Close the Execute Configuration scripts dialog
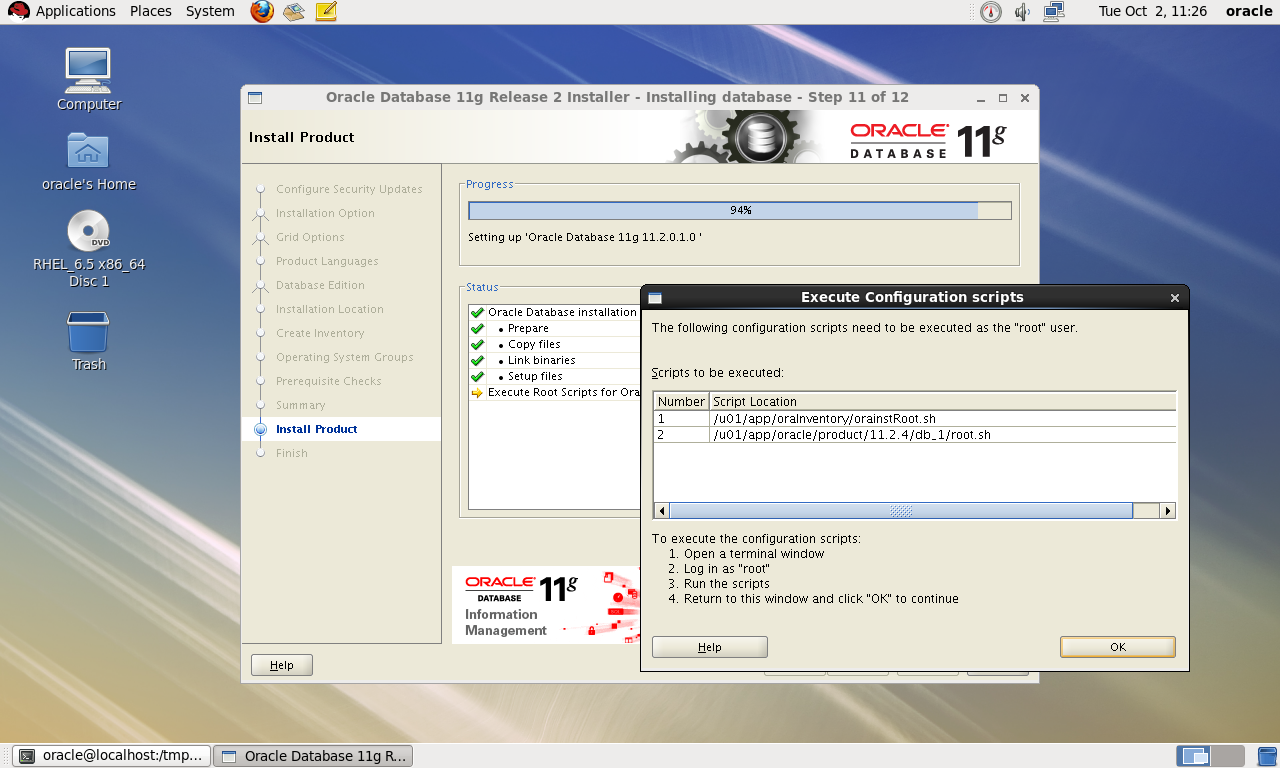This screenshot has height=768, width=1280. (1175, 298)
